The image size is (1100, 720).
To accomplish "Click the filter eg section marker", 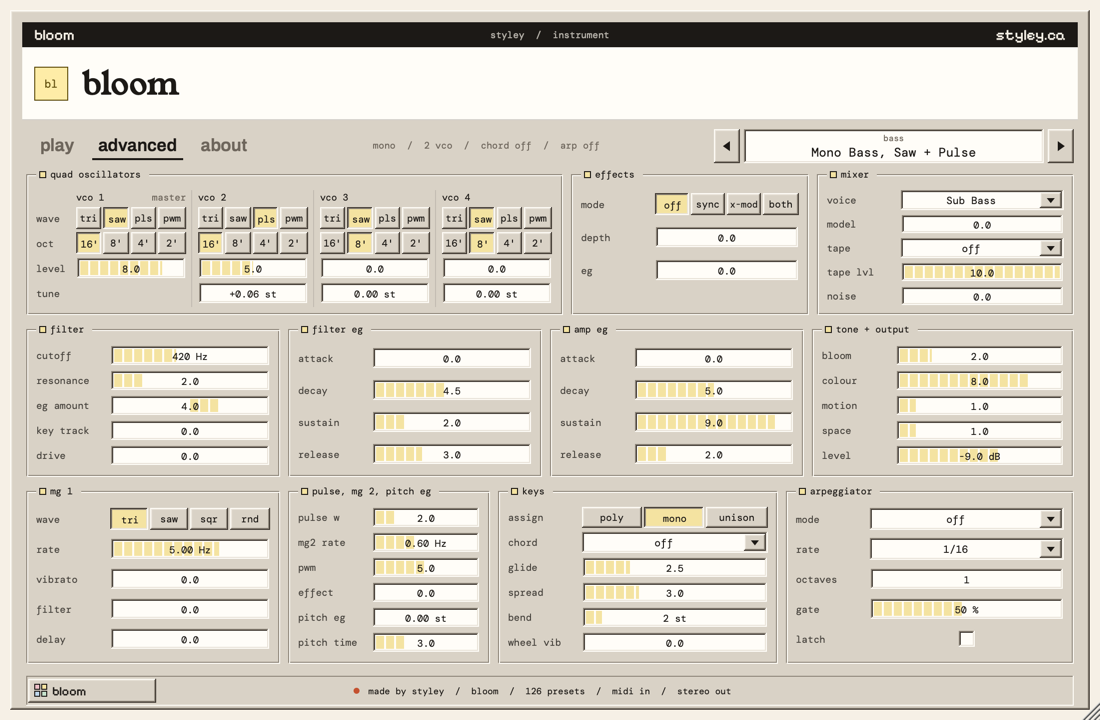I will (x=304, y=329).
